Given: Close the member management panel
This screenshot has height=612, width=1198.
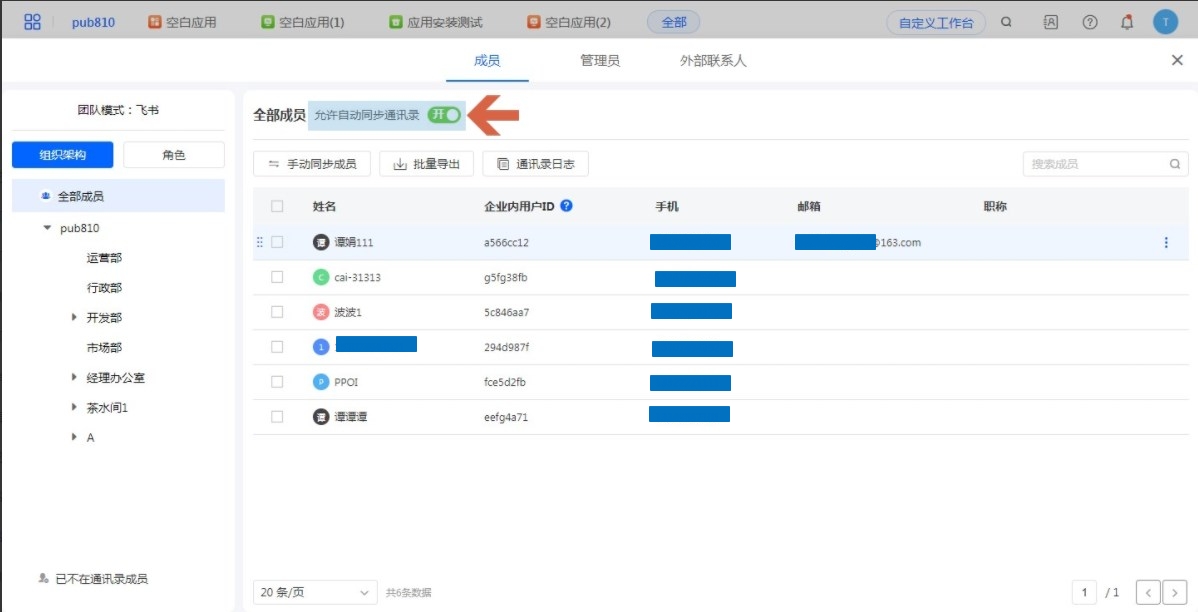Looking at the screenshot, I should [1177, 61].
